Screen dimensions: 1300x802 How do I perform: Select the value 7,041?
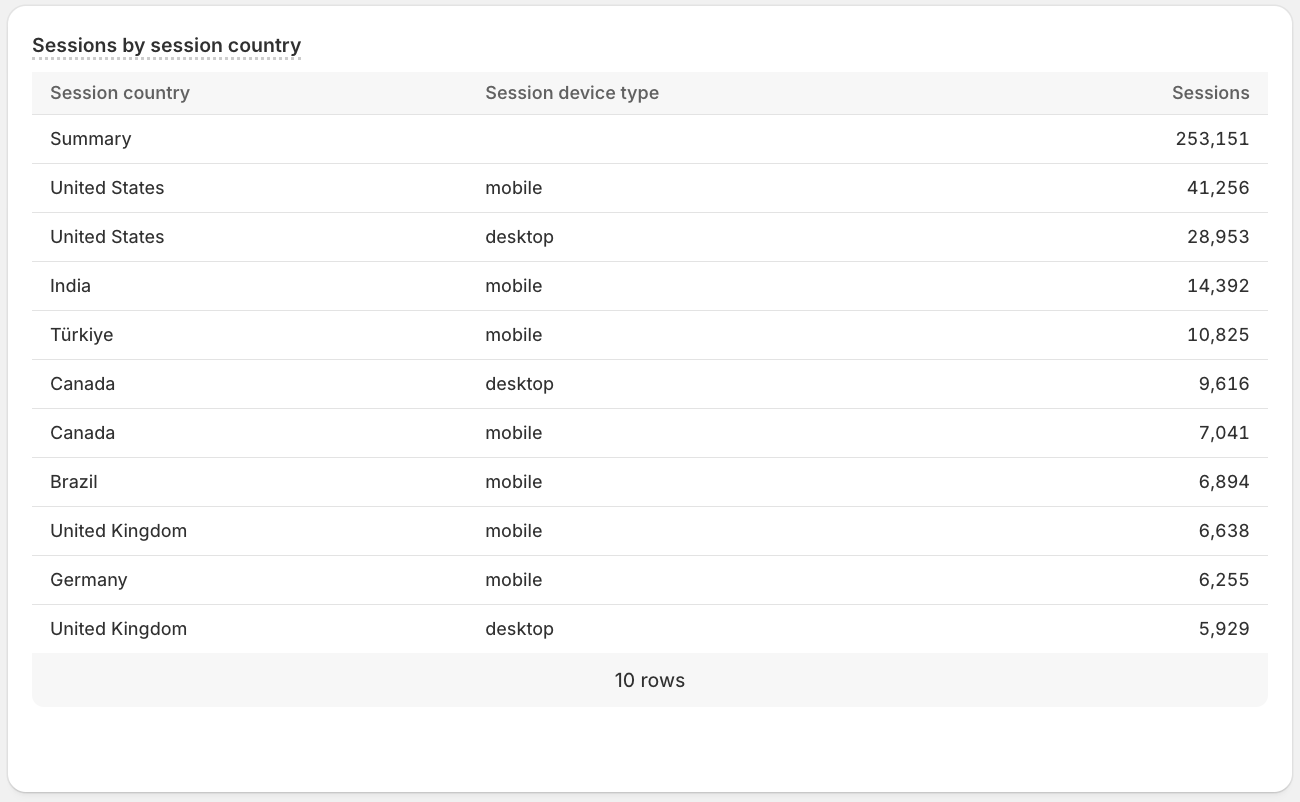[1224, 433]
